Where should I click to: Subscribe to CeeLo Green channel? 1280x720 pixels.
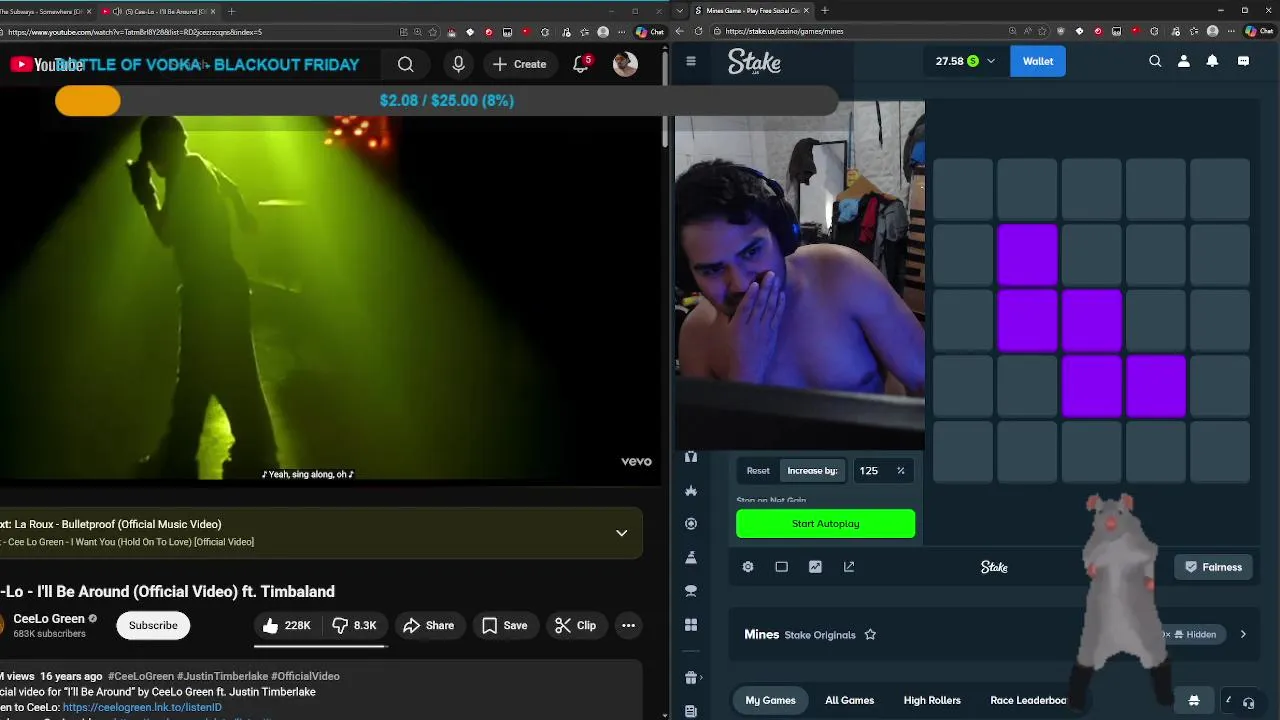pos(153,625)
